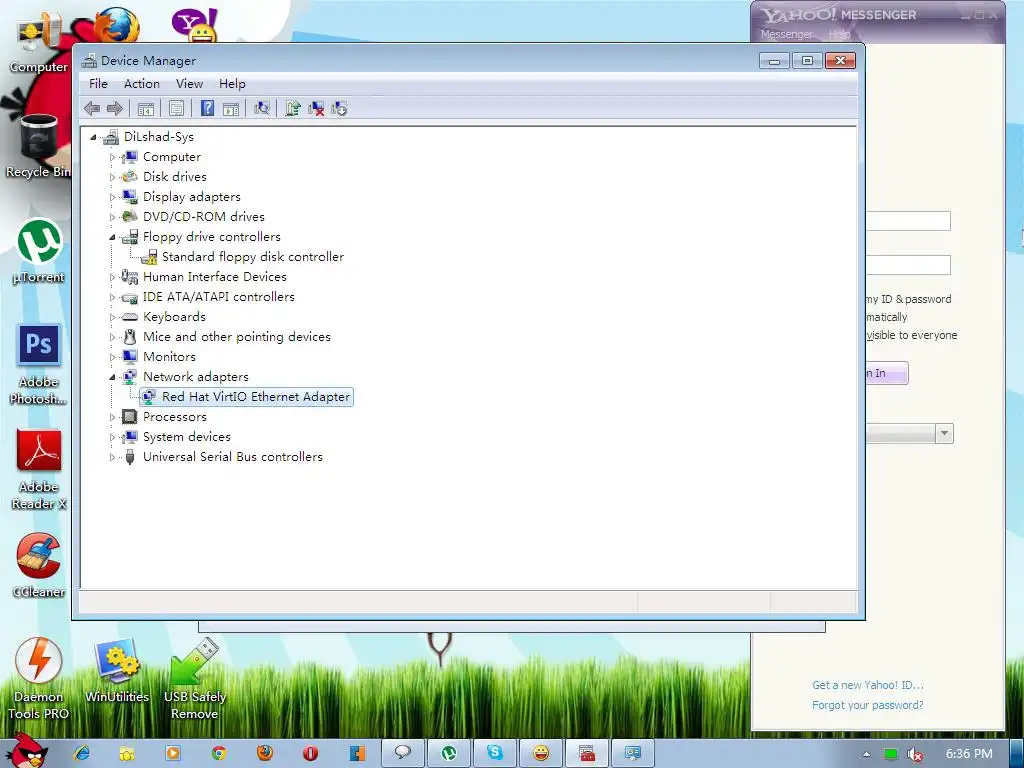Select the Daemon Tools PRO desktop icon
The image size is (1024, 768).
39,679
